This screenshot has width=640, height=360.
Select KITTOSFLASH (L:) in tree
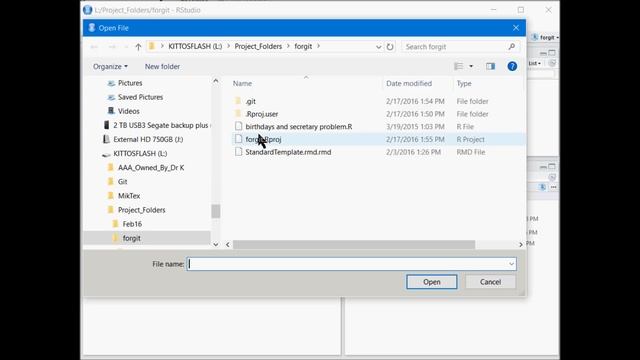140,153
